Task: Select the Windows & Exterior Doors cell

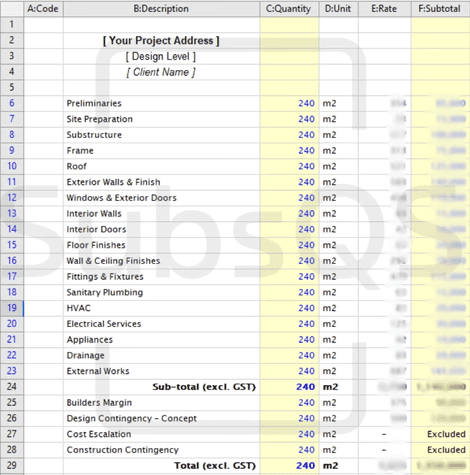Action: click(x=161, y=198)
